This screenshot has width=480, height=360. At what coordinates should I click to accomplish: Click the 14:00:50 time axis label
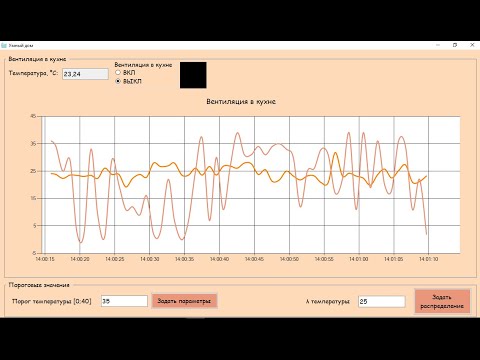pos(289,259)
